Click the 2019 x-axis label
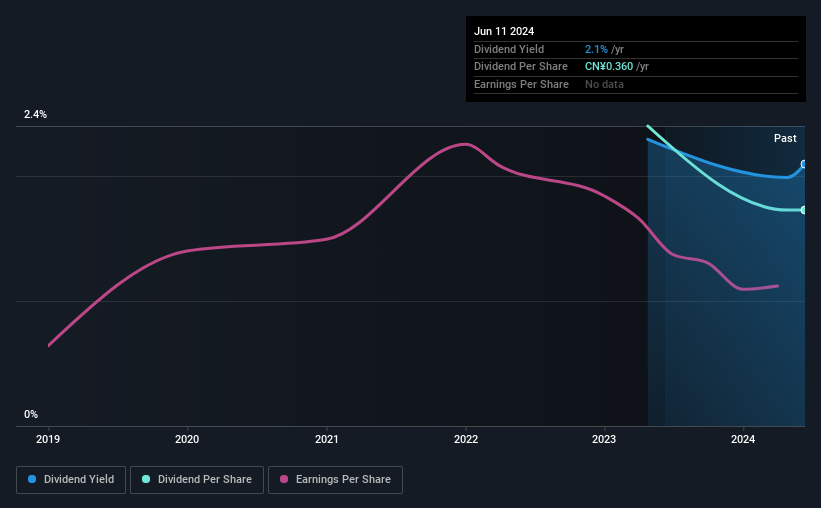The image size is (821, 508). coord(48,439)
